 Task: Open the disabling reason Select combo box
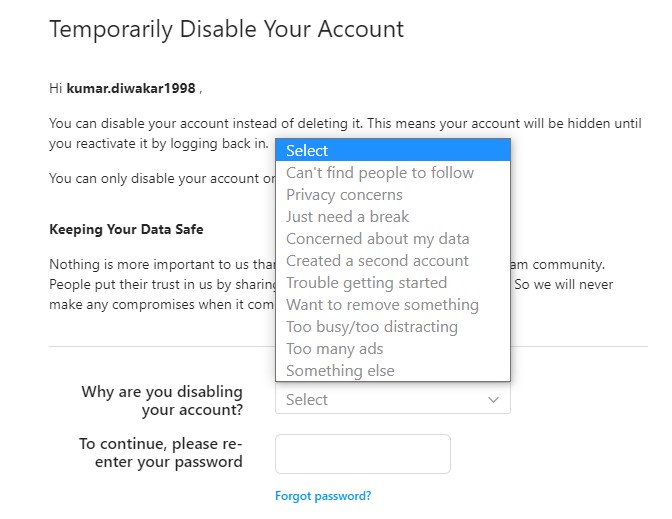[380, 400]
